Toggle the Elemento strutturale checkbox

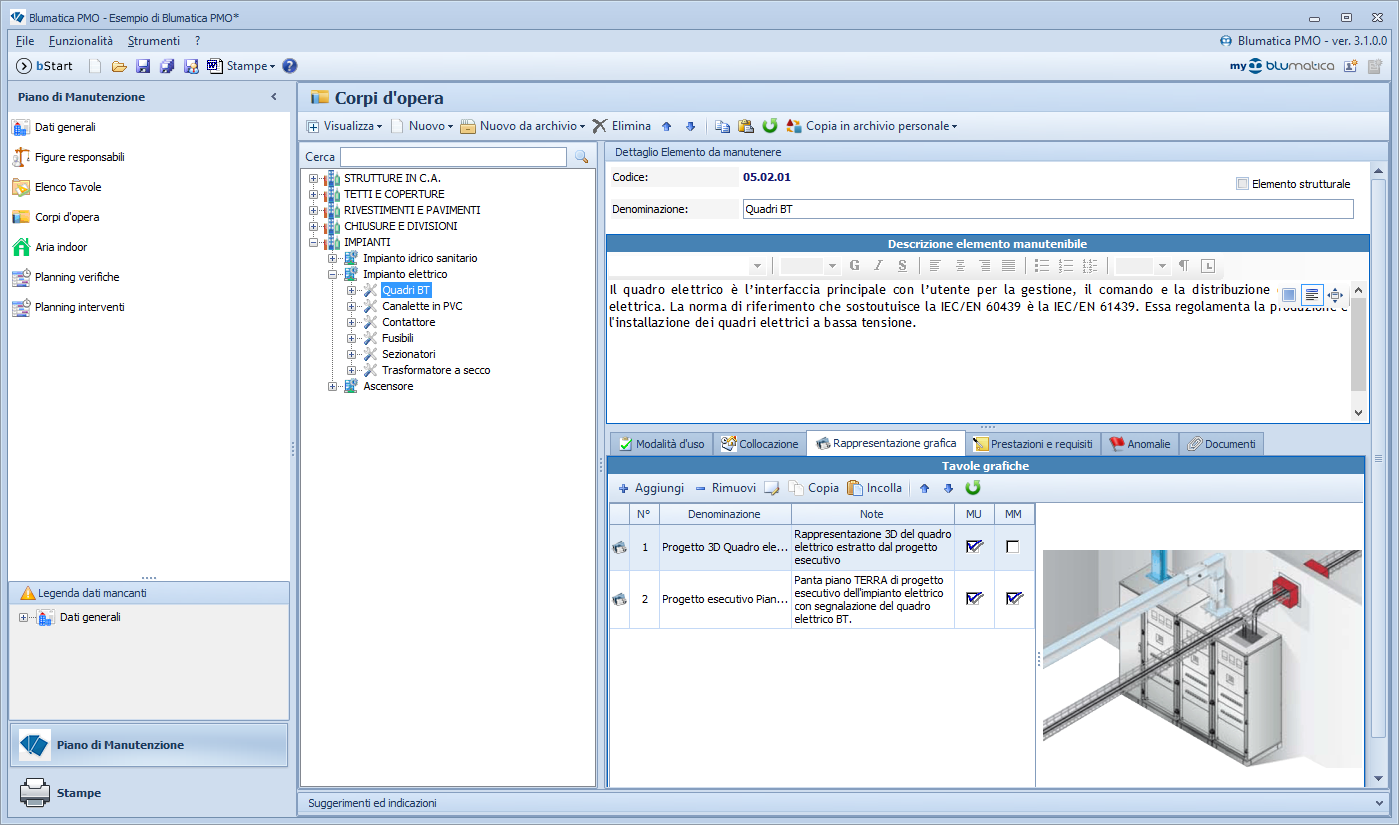[1242, 184]
